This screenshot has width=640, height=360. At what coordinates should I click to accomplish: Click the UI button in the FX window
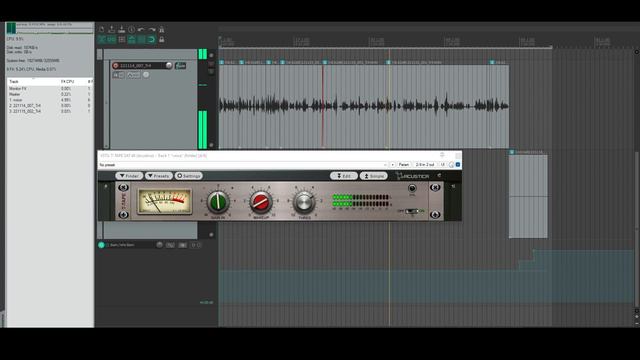pyautogui.click(x=442, y=164)
